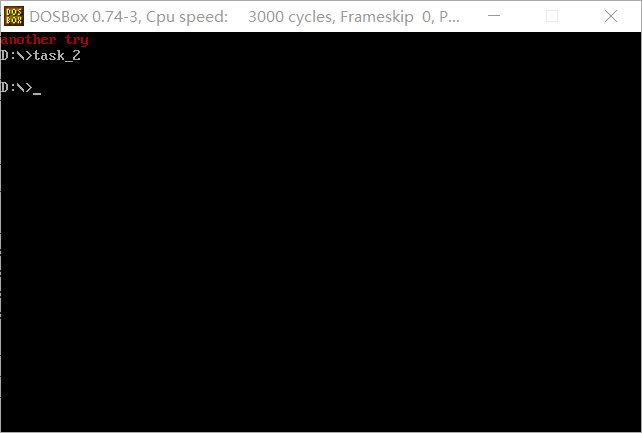Click the red word 'try'
Screen dimensions: 642x433
77,40
